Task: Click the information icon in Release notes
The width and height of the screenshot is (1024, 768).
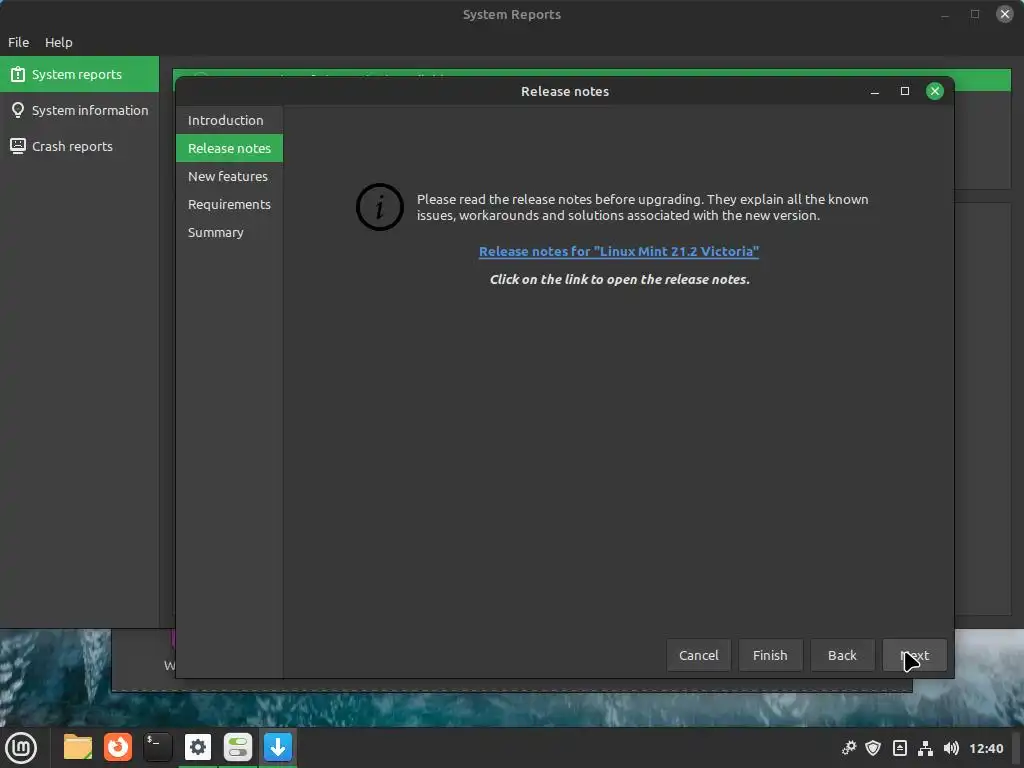Action: coord(379,207)
